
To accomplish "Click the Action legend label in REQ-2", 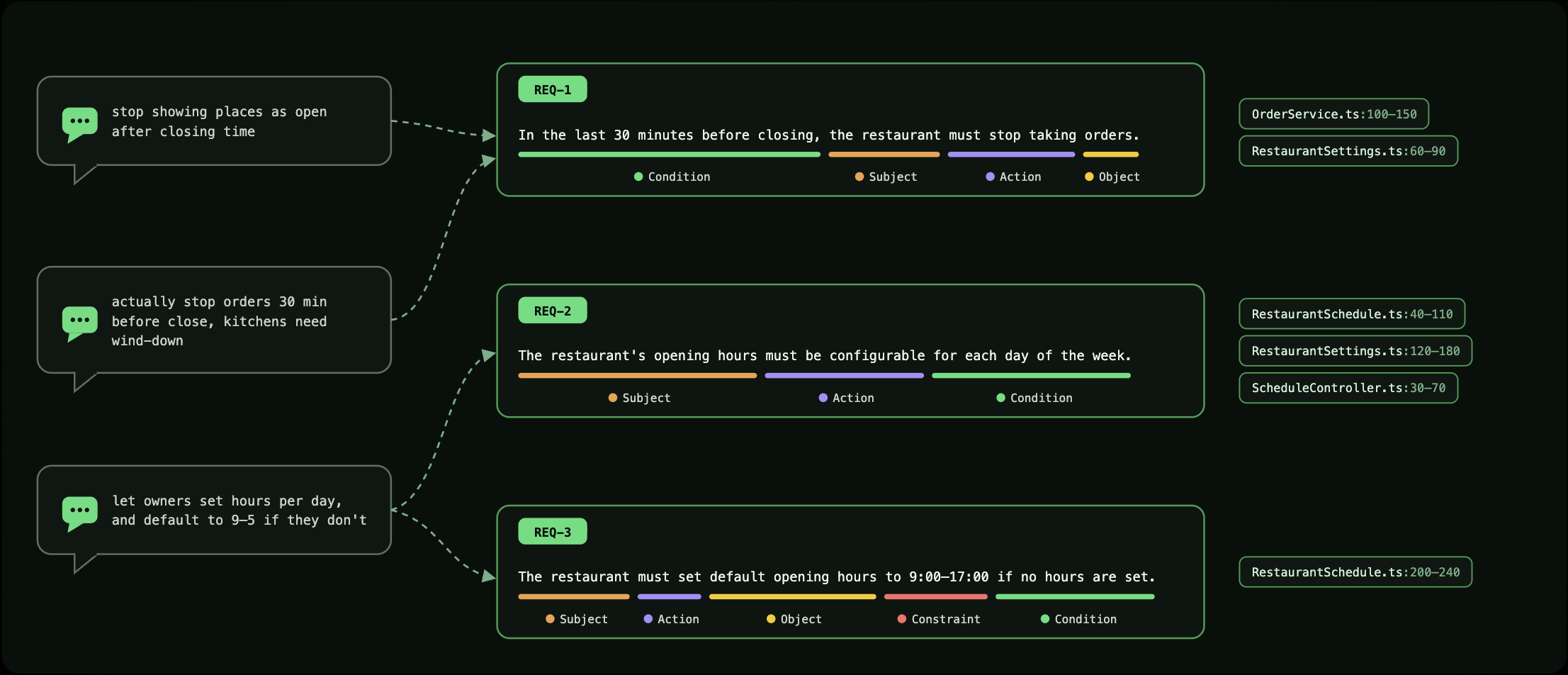I will pyautogui.click(x=853, y=398).
